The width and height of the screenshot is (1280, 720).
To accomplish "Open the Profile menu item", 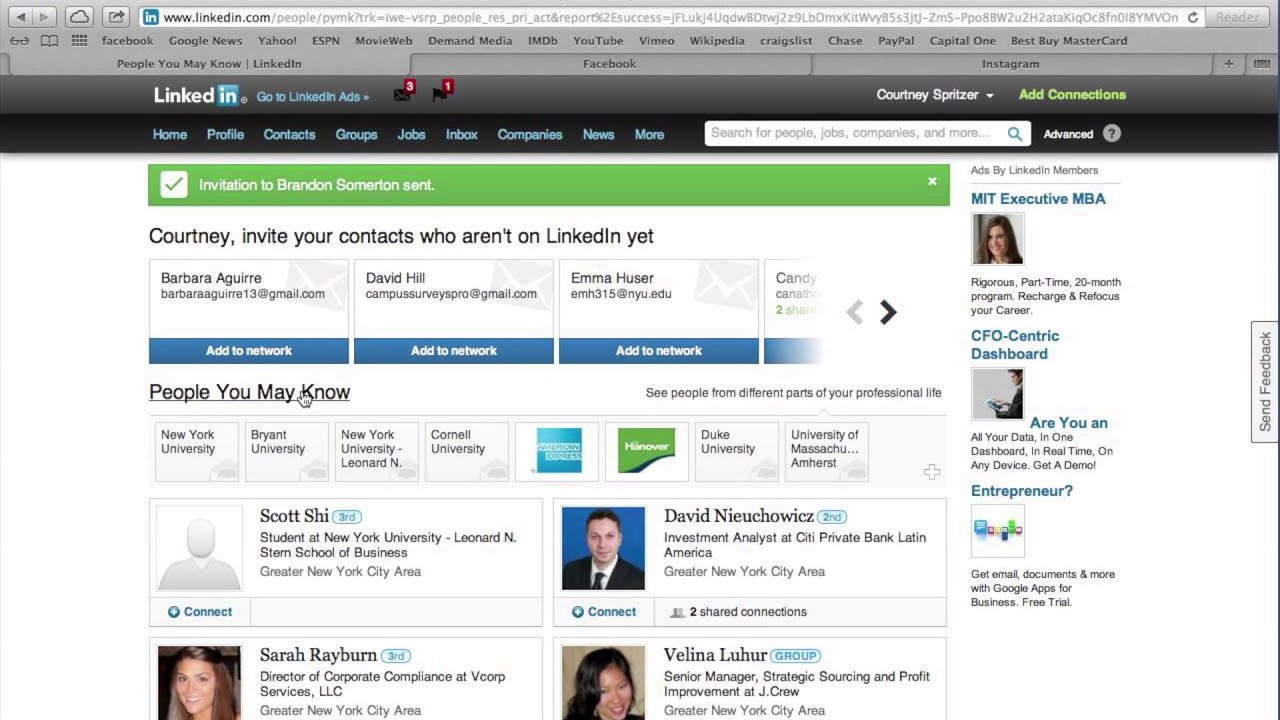I will 225,134.
